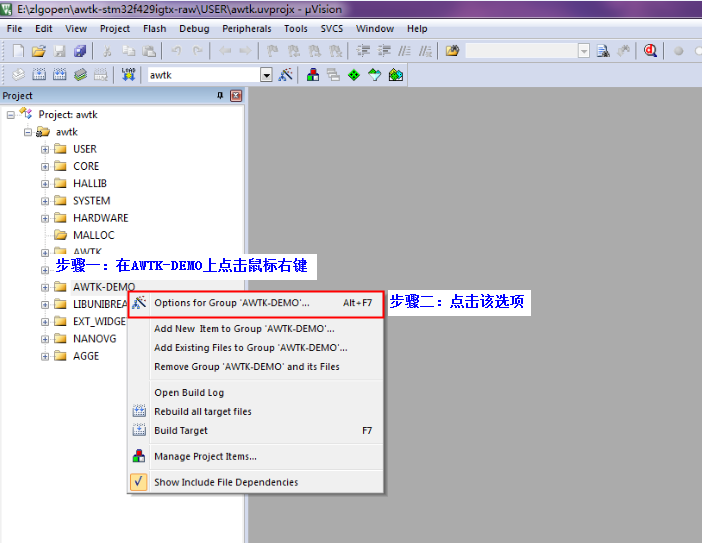Toggle the Project panel pin
The height and width of the screenshot is (543, 702).
point(220,95)
